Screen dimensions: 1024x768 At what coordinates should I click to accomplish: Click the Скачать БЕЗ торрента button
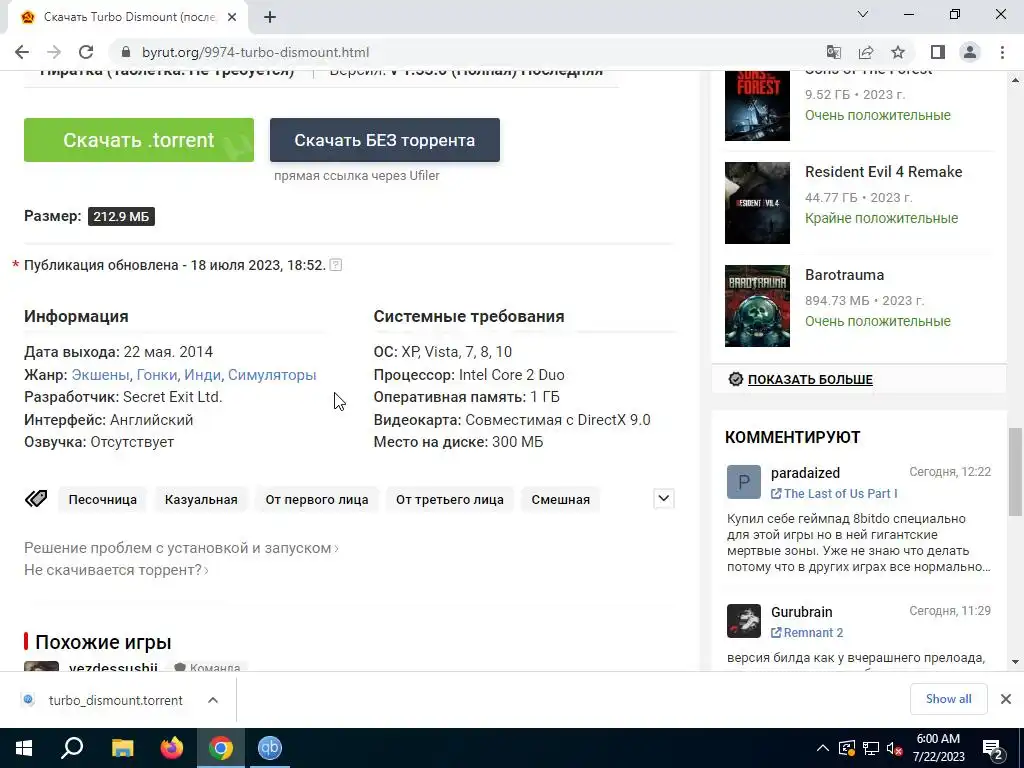[x=385, y=140]
